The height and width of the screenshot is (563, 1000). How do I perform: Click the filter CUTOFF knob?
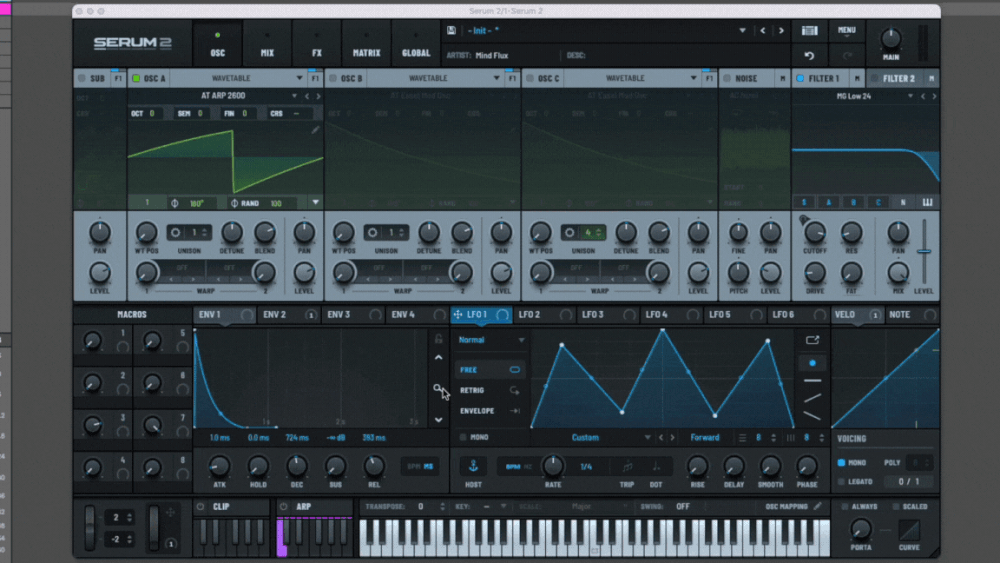(x=814, y=233)
